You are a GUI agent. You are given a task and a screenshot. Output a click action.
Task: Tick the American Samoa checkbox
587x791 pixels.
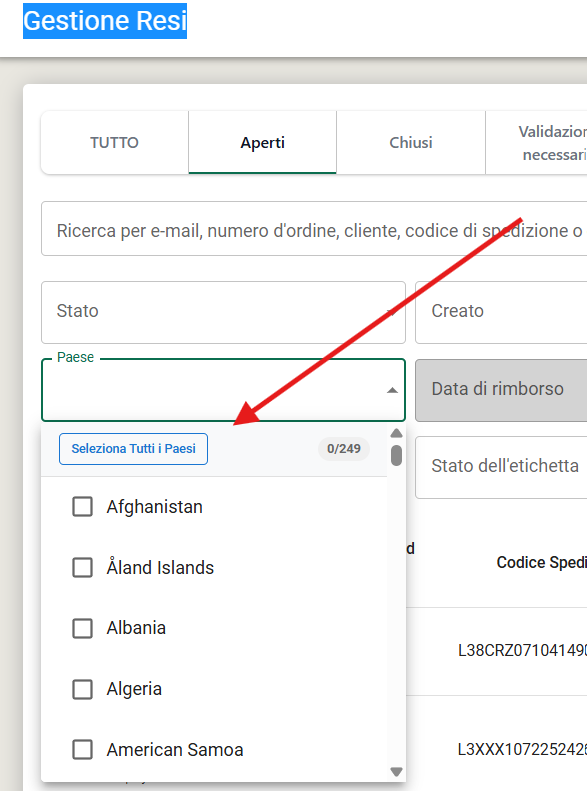[x=82, y=750]
